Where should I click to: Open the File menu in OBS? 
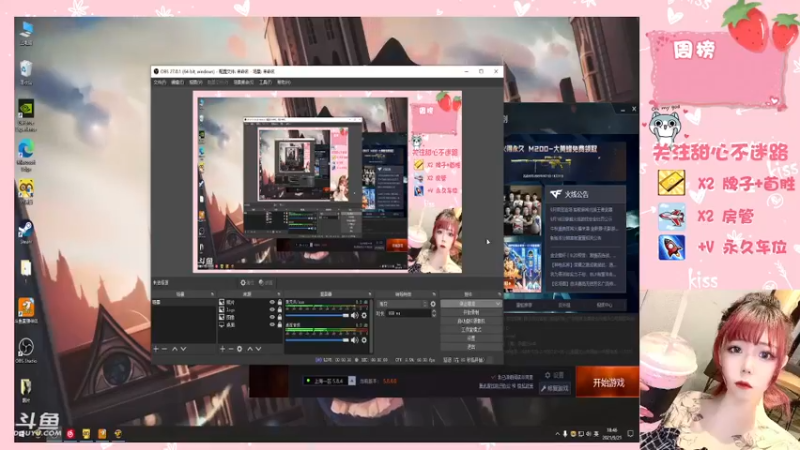point(160,82)
